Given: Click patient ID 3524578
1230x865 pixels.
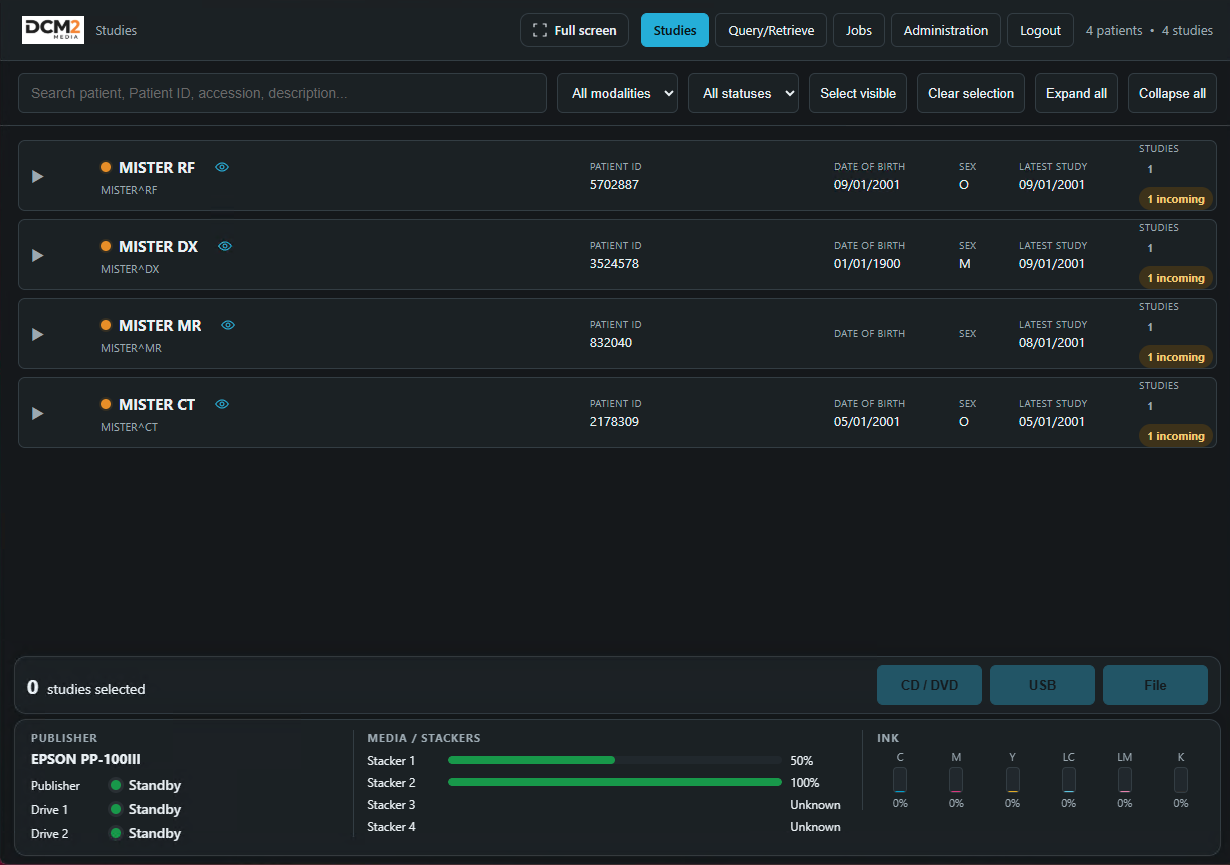Looking at the screenshot, I should coord(614,264).
